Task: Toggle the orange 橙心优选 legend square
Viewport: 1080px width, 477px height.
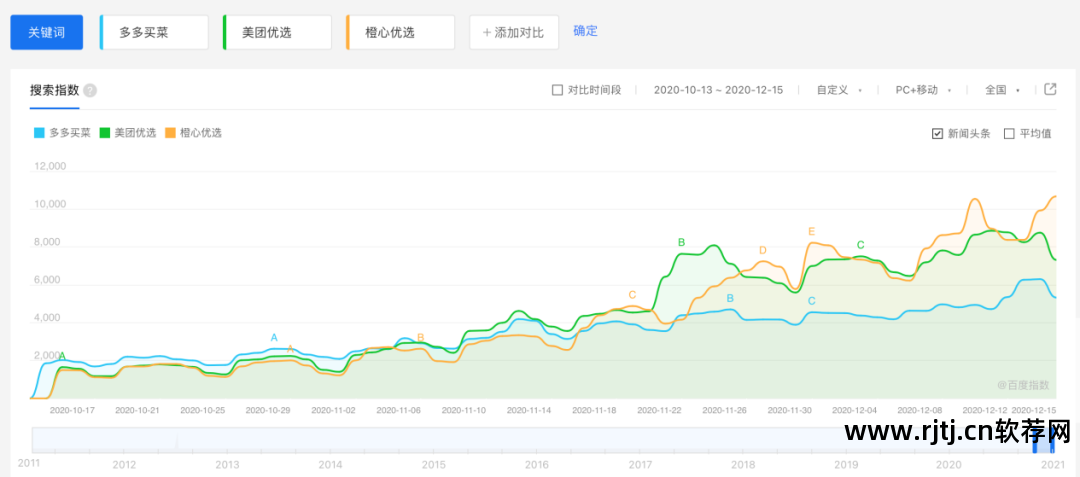Action: pos(170,133)
